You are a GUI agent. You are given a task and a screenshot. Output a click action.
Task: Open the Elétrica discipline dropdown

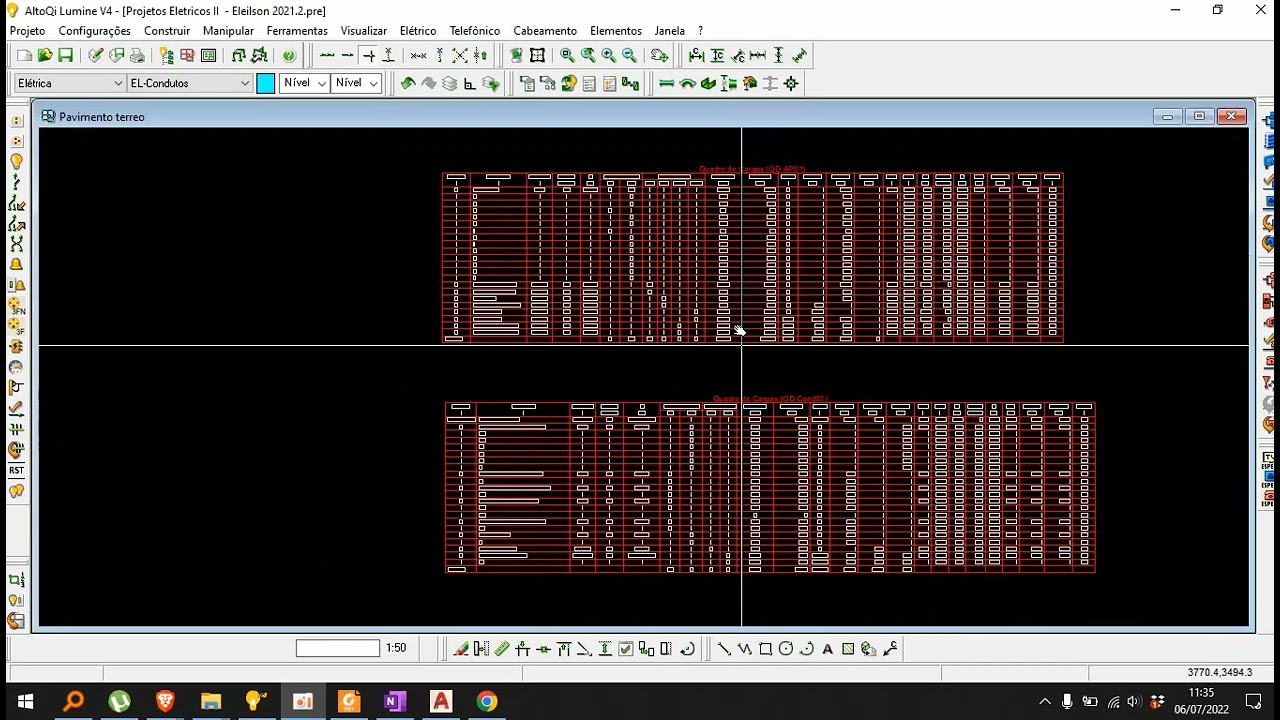pos(70,83)
